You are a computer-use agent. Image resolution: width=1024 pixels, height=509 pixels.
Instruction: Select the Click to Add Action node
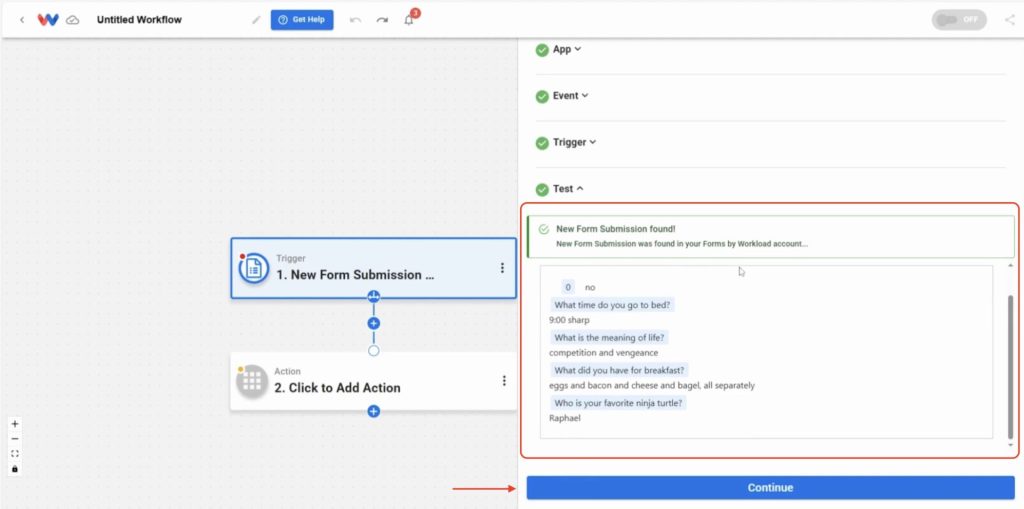(373, 381)
